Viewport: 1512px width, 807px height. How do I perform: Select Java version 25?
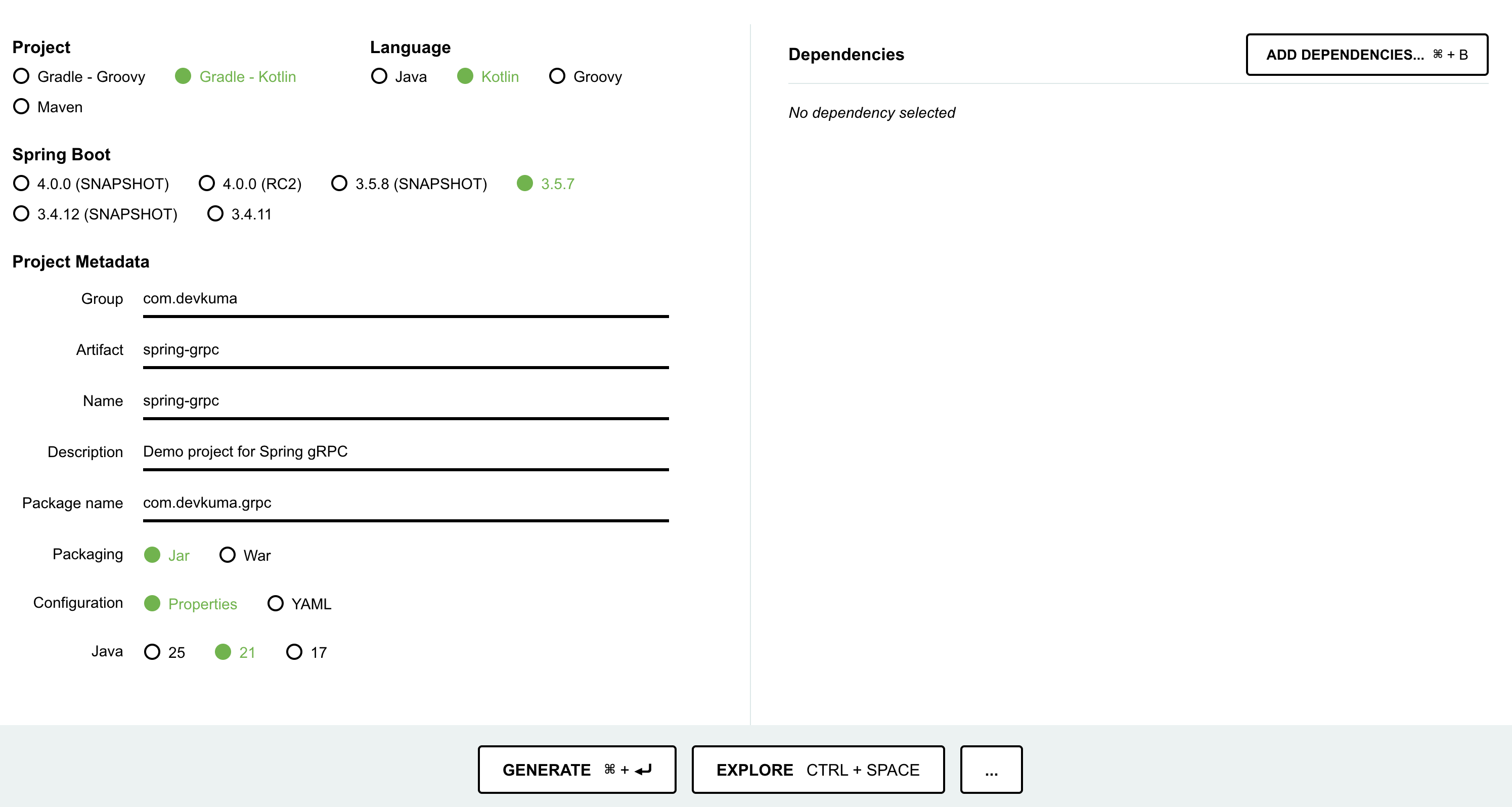tap(152, 652)
